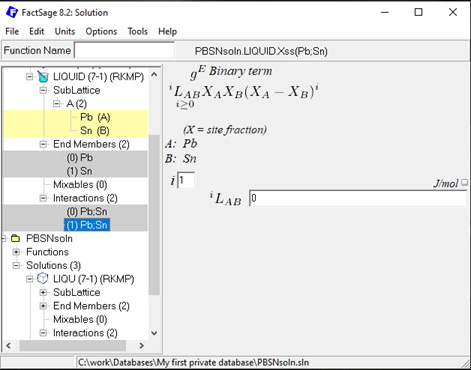This screenshot has height=370, width=471.
Task: Maximize the FactSage Solution window
Action: [x=418, y=12]
